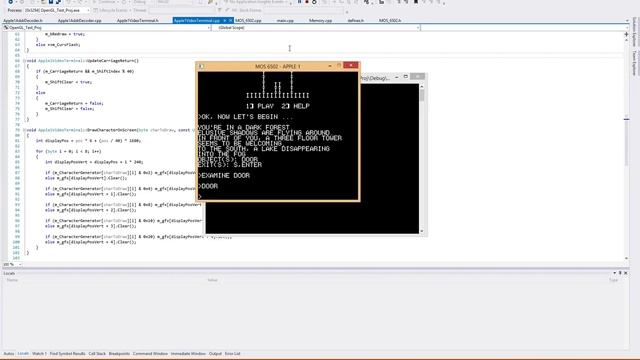640x360 pixels.
Task: Click '2) HELP' text in Apple 1 emulator
Action: [x=296, y=106]
